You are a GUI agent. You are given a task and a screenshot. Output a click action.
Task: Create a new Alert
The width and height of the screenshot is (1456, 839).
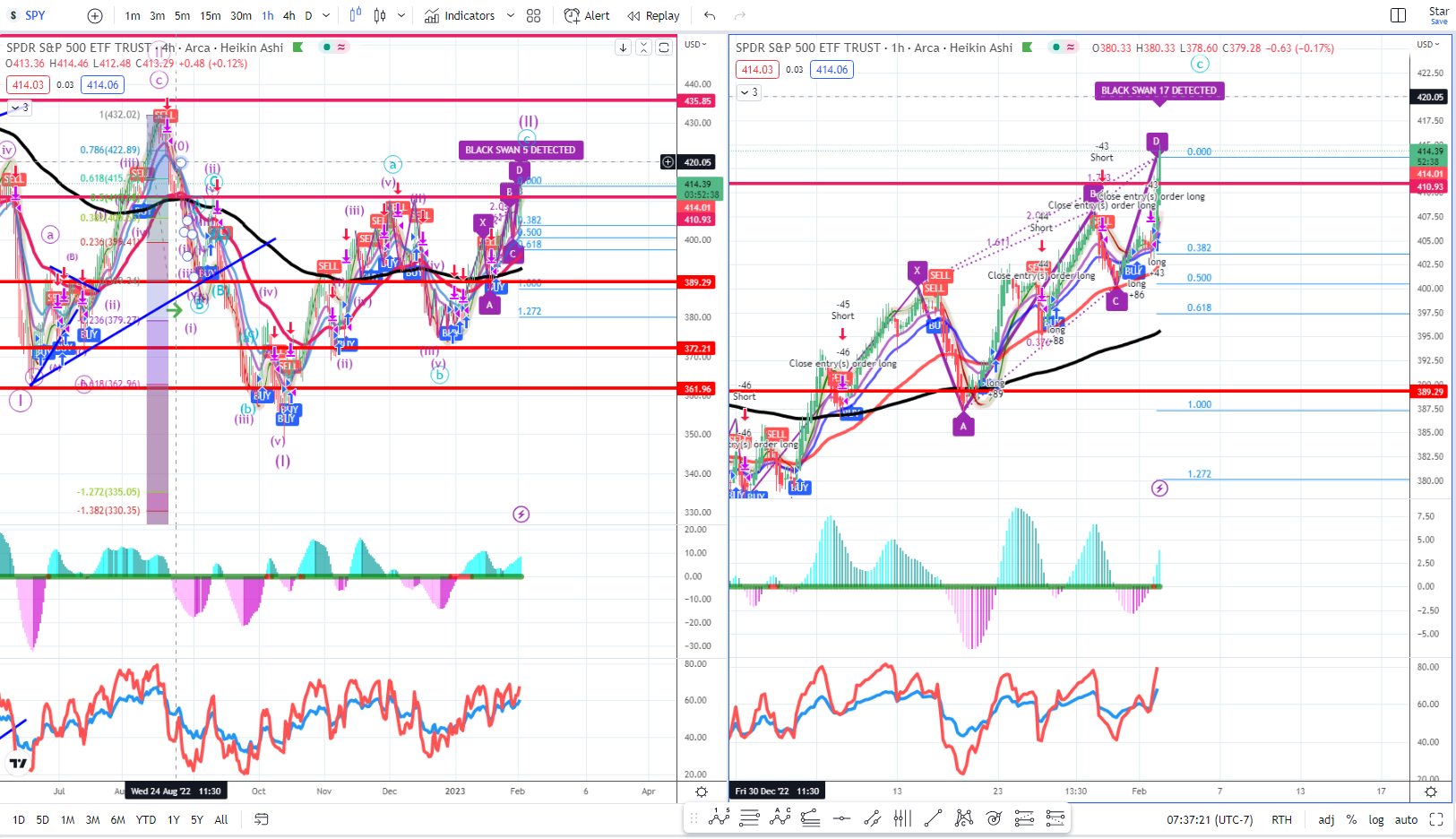[587, 15]
